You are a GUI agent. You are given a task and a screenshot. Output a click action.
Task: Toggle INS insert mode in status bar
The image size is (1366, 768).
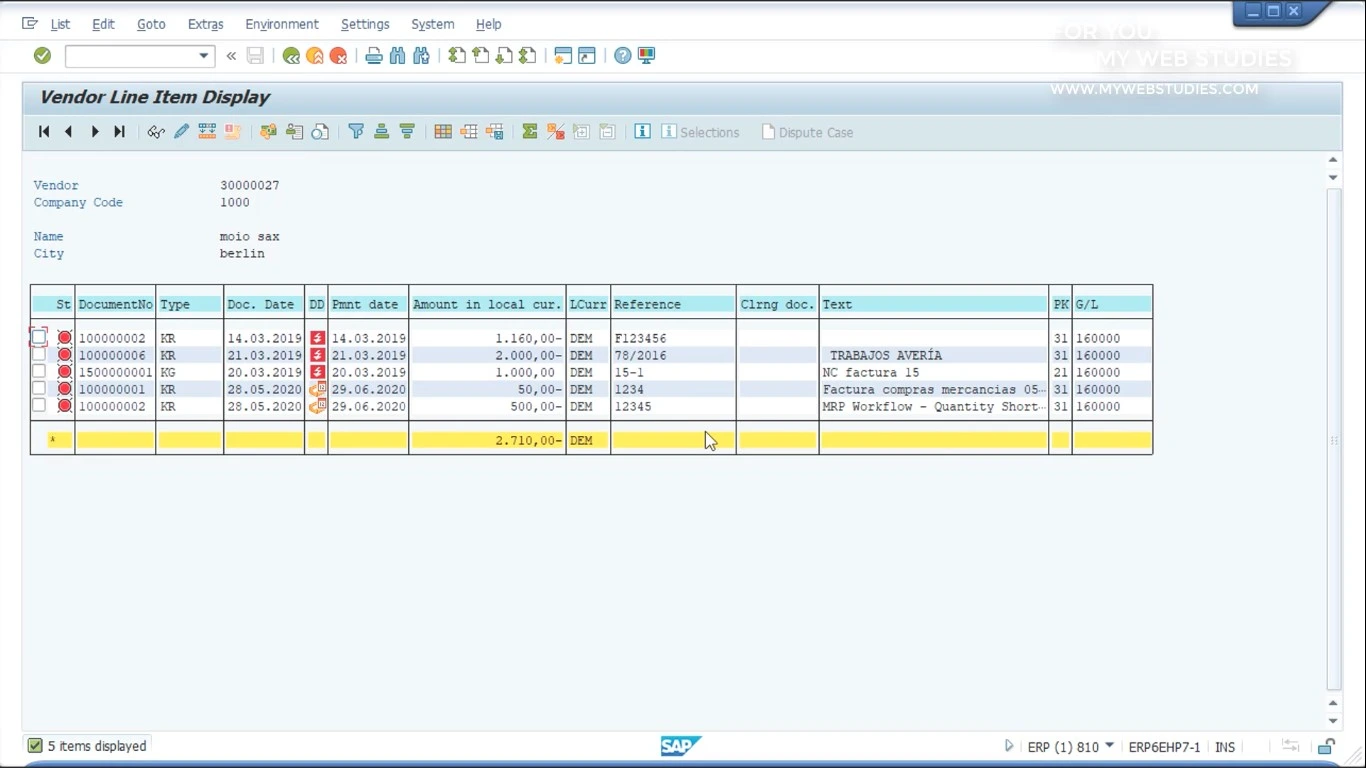pos(1225,747)
